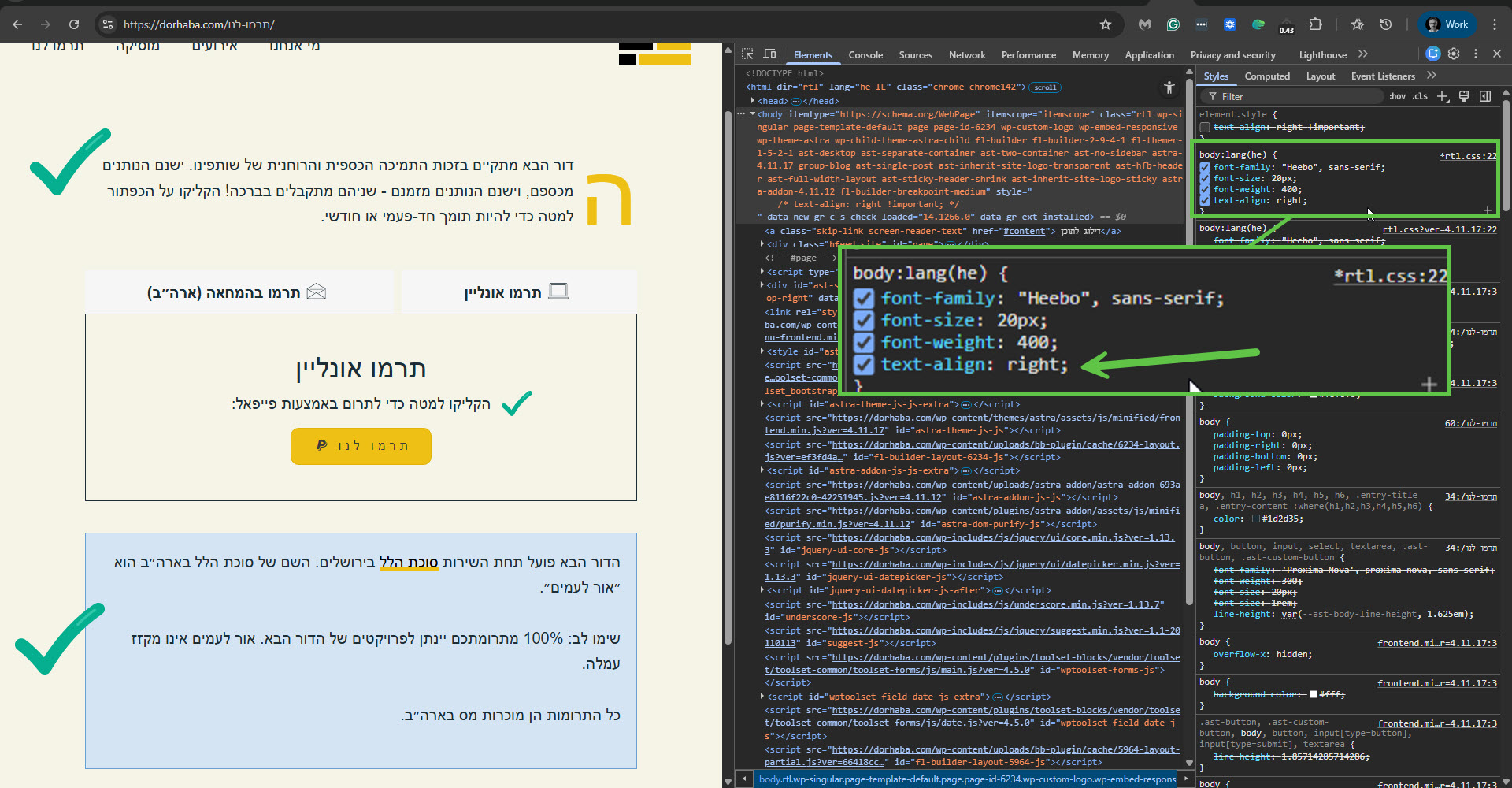Viewport: 1512px width, 788px height.
Task: Click the new style rule plus icon
Action: click(x=1442, y=96)
